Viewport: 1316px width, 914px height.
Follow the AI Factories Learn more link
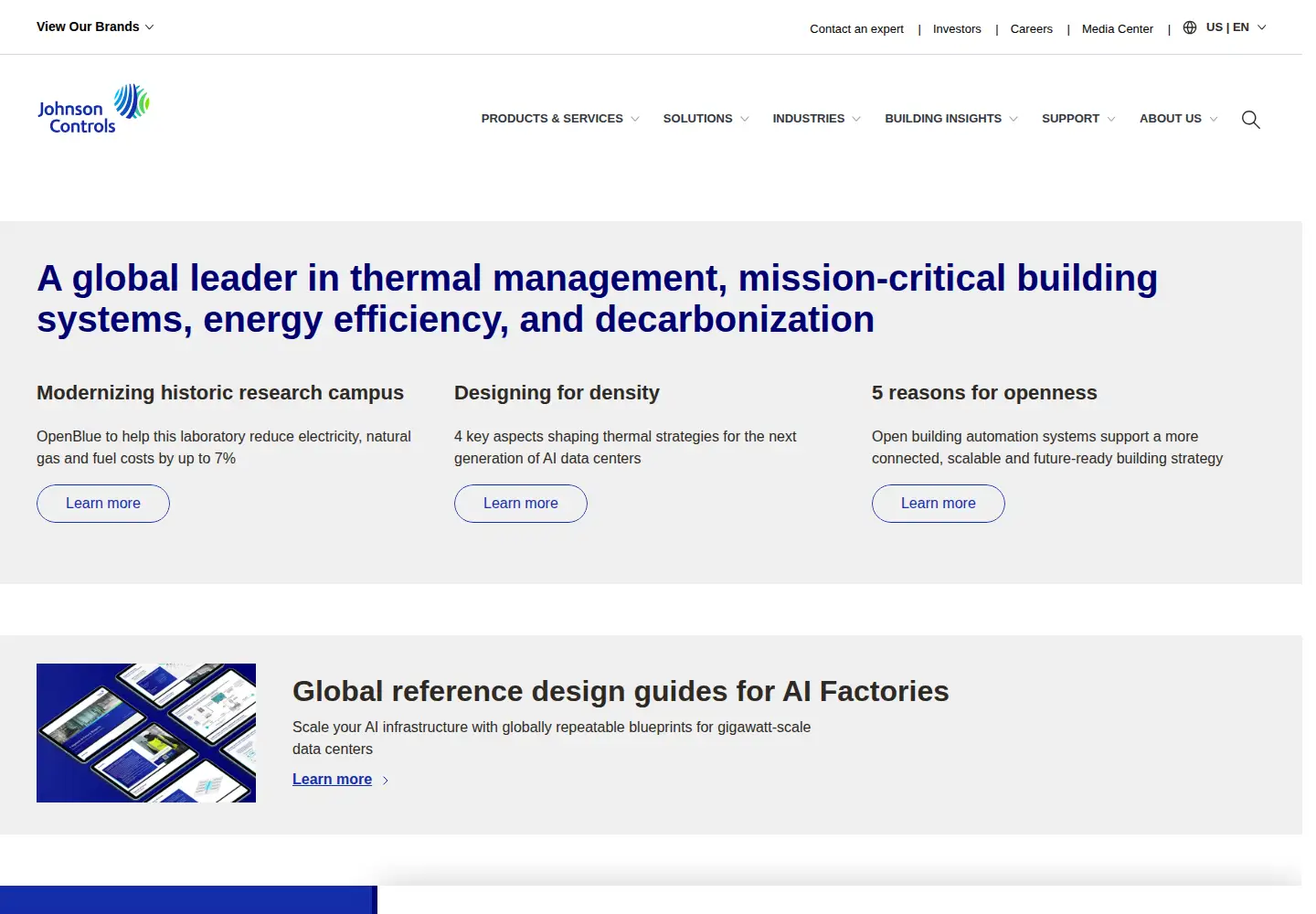pyautogui.click(x=340, y=780)
